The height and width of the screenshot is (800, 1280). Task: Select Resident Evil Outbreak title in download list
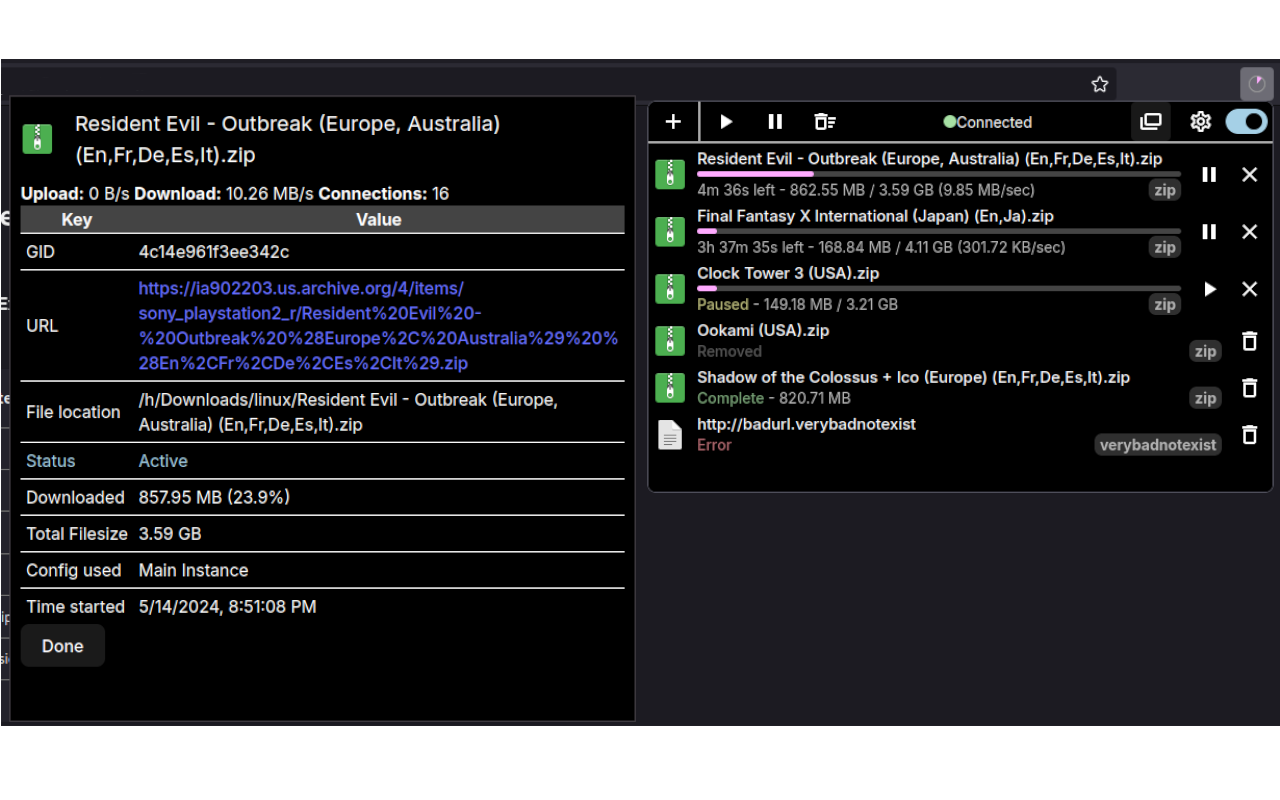click(930, 159)
